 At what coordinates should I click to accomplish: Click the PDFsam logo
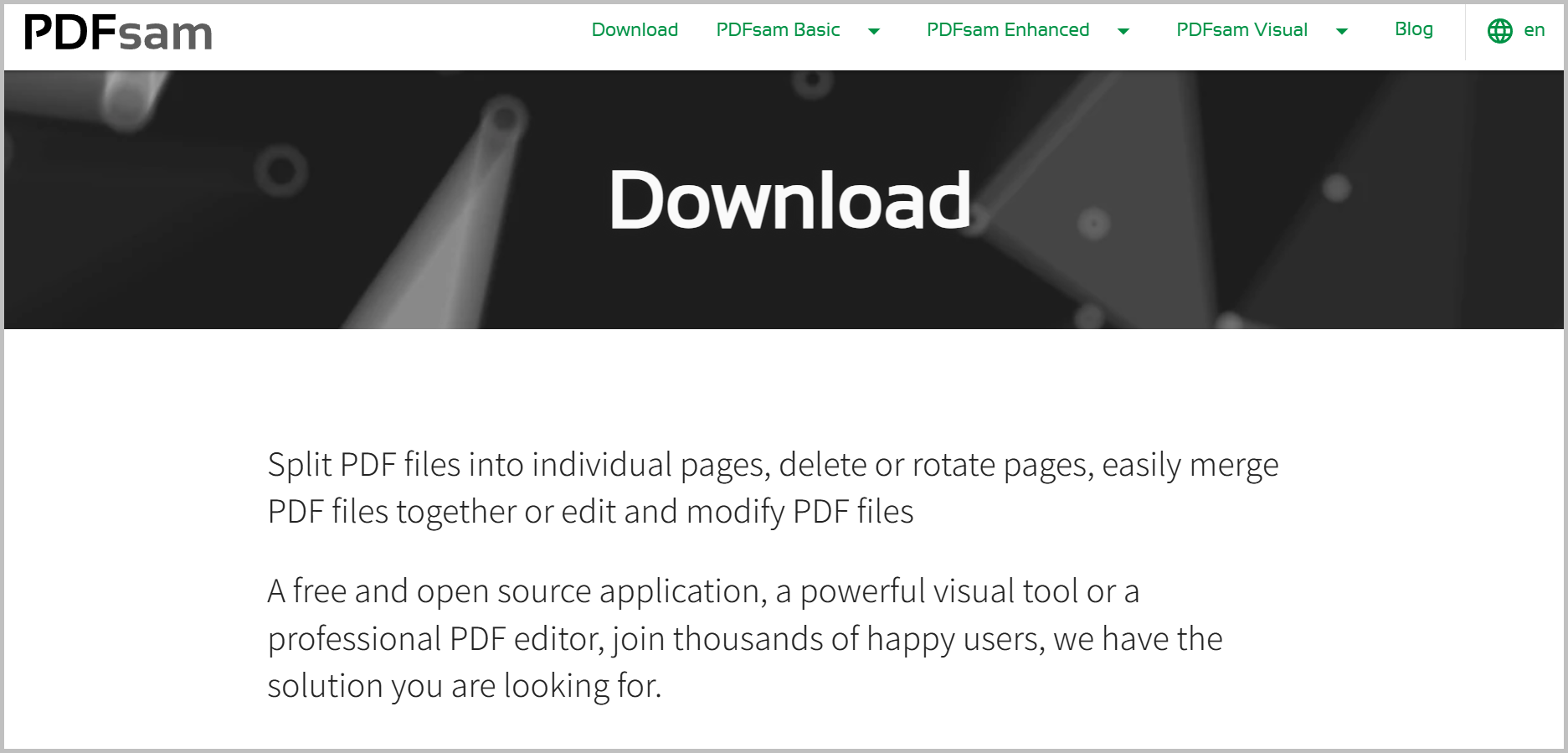coord(118,34)
